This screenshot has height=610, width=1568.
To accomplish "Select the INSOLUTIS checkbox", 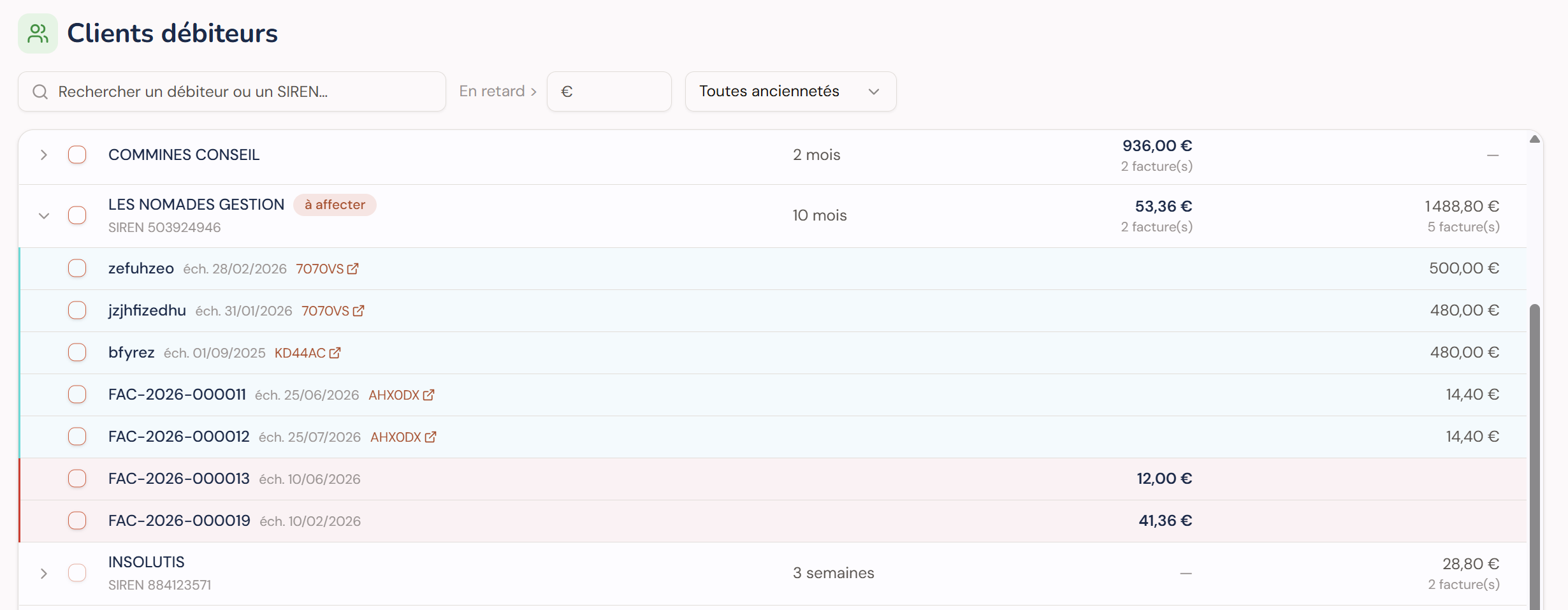I will pyautogui.click(x=77, y=573).
